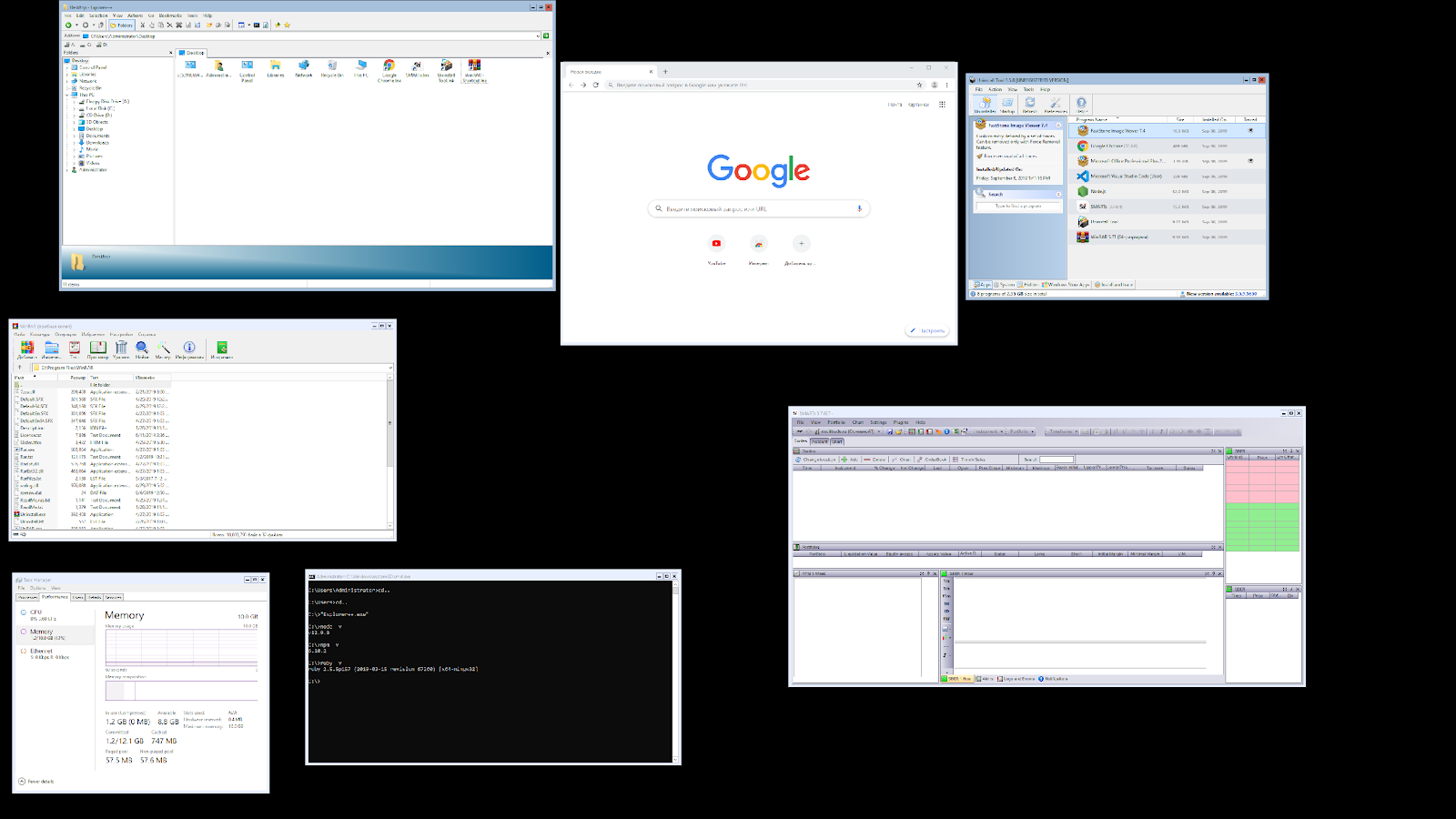Image resolution: width=1456 pixels, height=819 pixels.
Task: Toggle the Folders pane button in Explorer++
Action: click(121, 25)
